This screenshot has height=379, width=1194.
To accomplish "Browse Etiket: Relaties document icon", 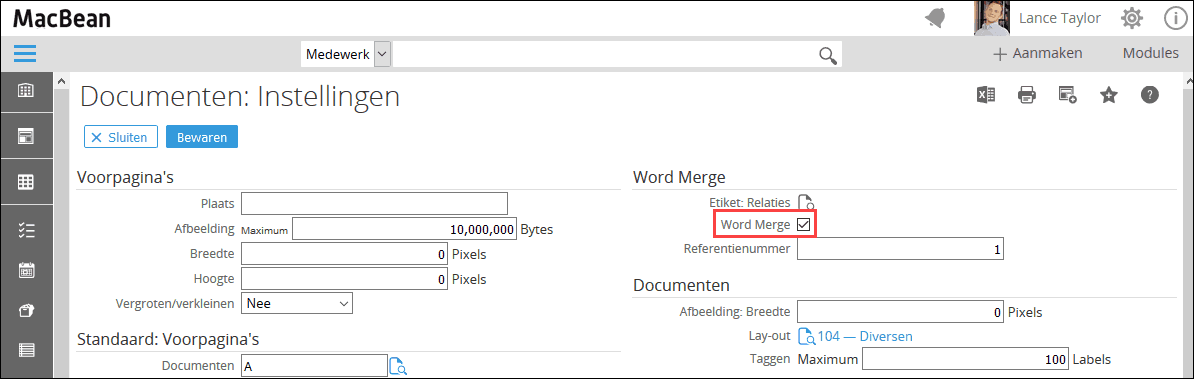I will [806, 202].
